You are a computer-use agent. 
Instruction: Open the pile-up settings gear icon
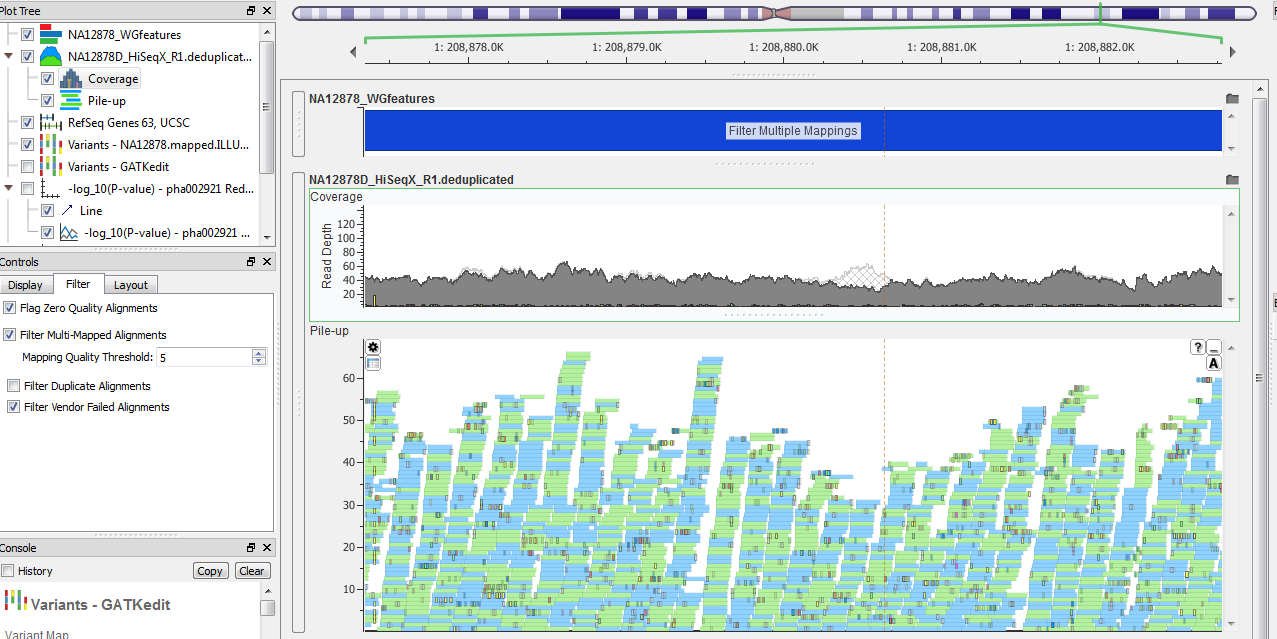point(373,346)
